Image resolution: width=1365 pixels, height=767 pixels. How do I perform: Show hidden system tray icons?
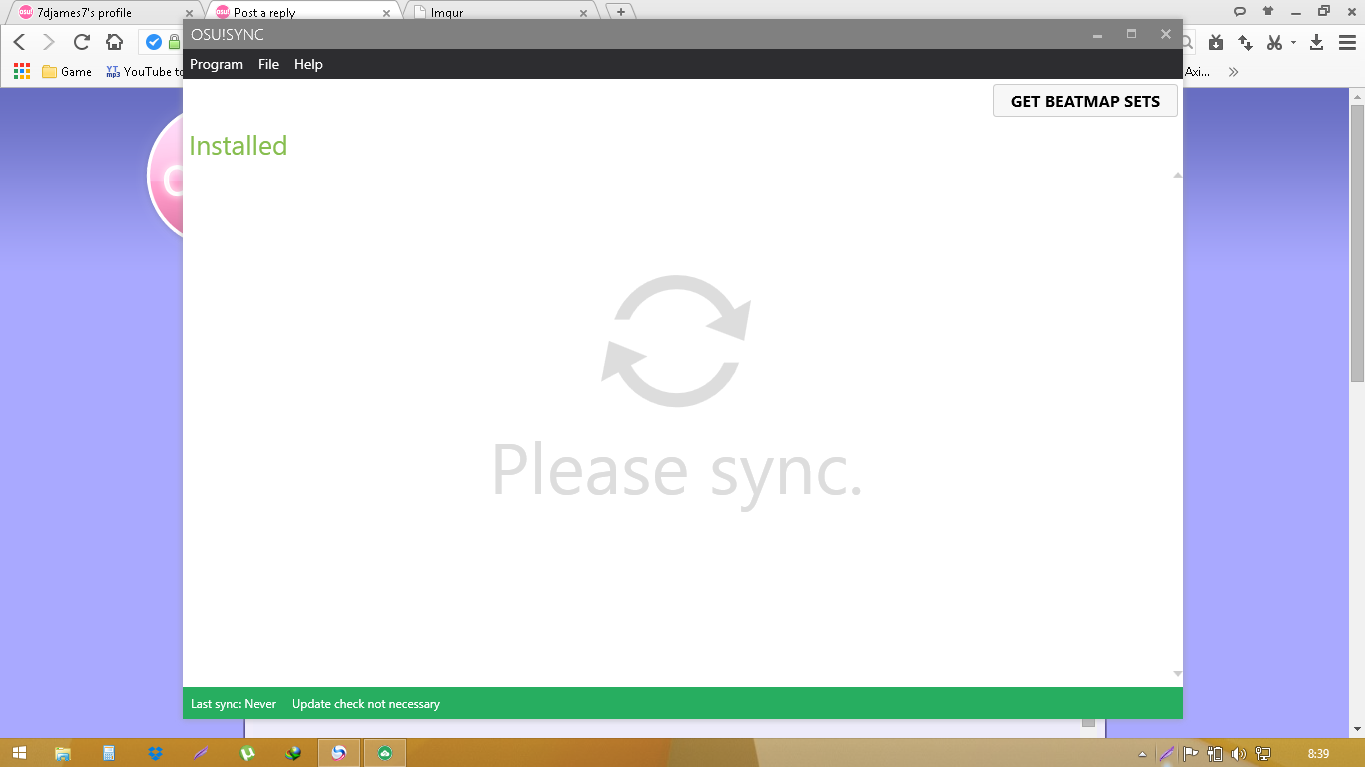click(x=1143, y=754)
